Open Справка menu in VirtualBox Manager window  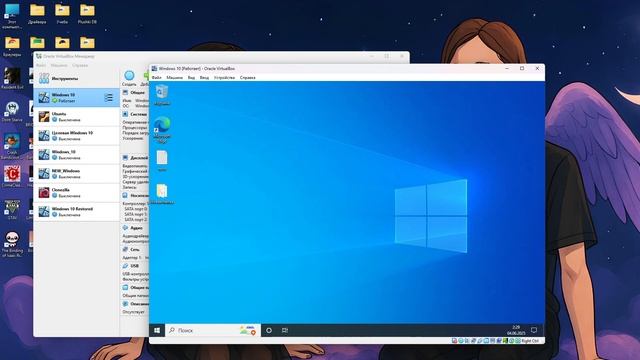click(80, 65)
